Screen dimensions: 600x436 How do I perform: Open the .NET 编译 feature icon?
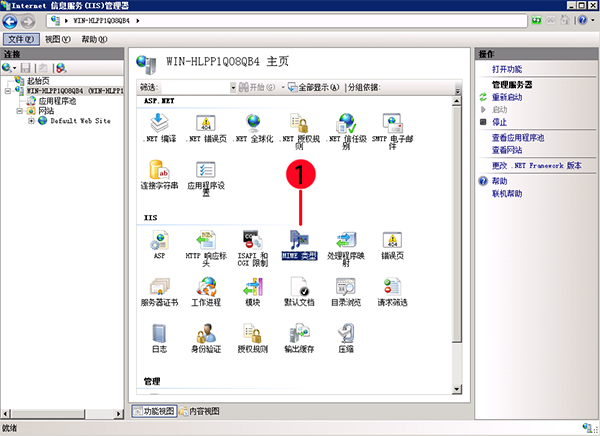[x=160, y=128]
